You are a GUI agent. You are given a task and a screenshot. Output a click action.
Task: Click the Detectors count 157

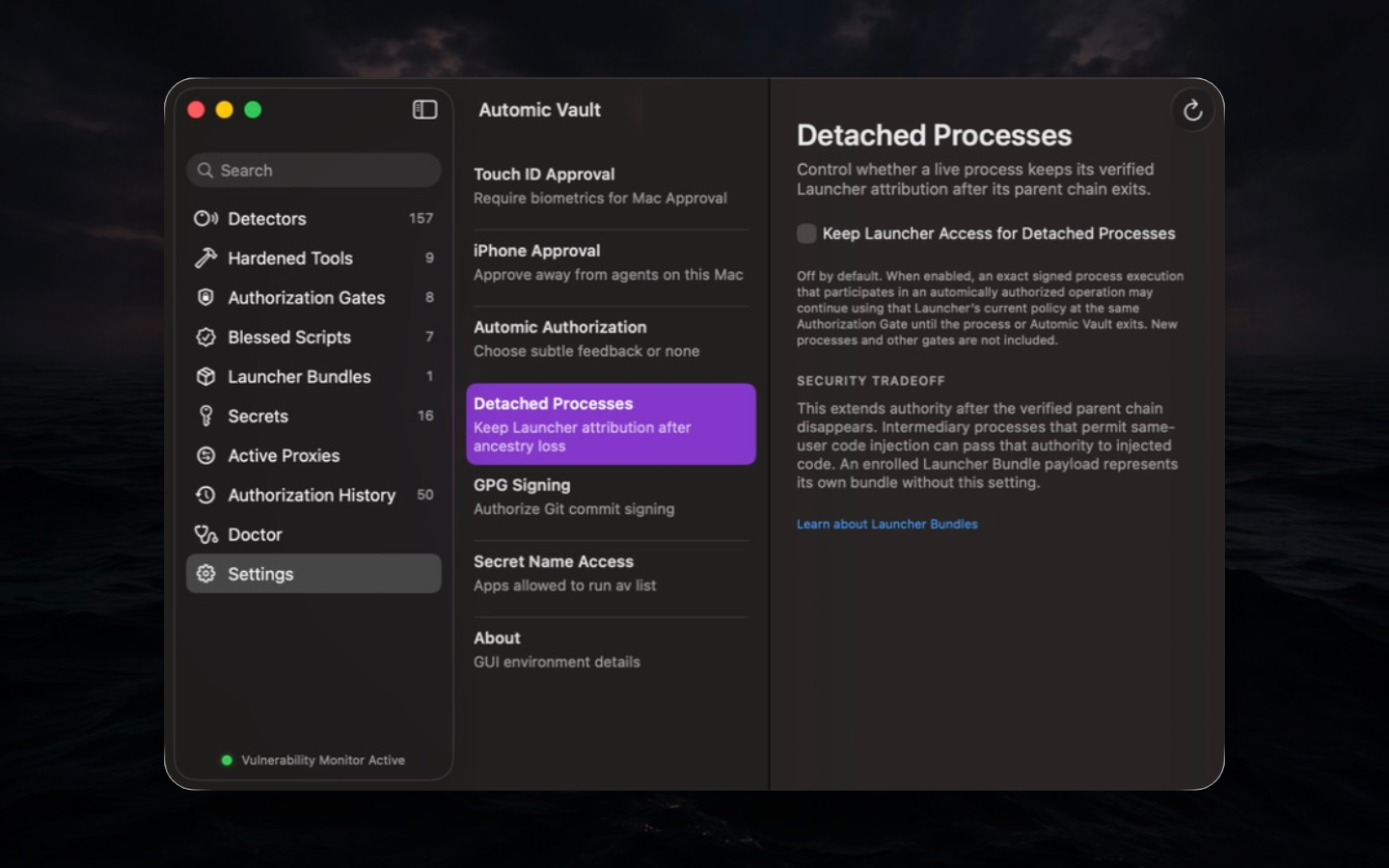pyautogui.click(x=422, y=219)
